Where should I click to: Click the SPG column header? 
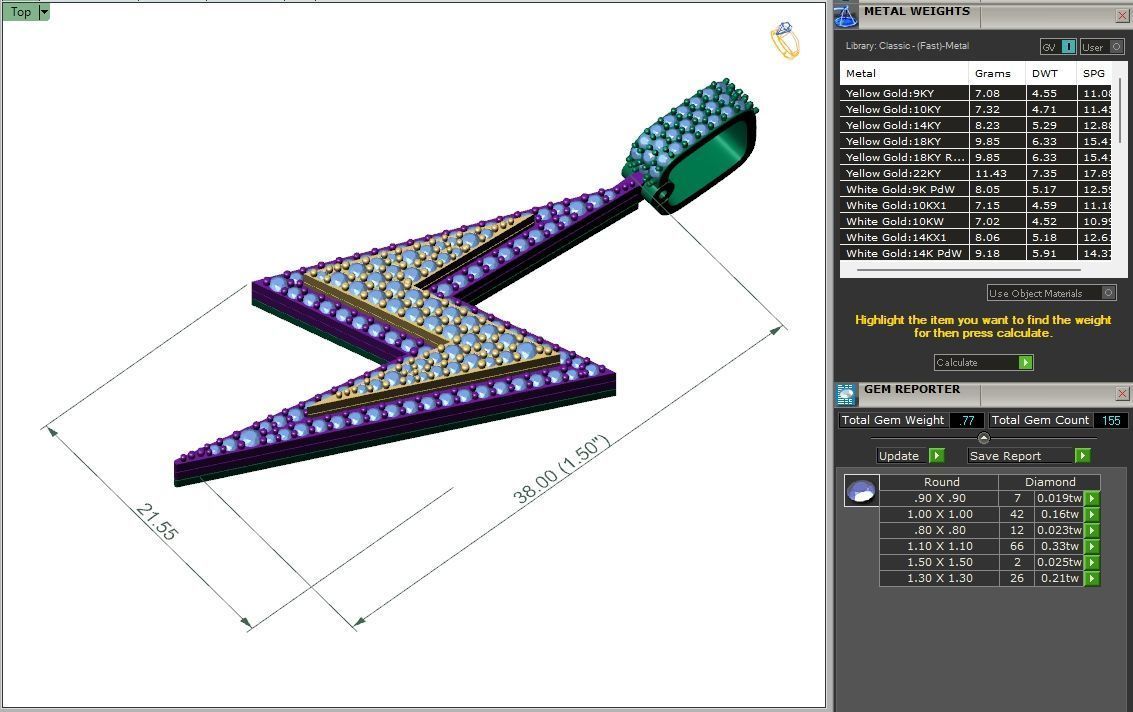(x=1094, y=73)
